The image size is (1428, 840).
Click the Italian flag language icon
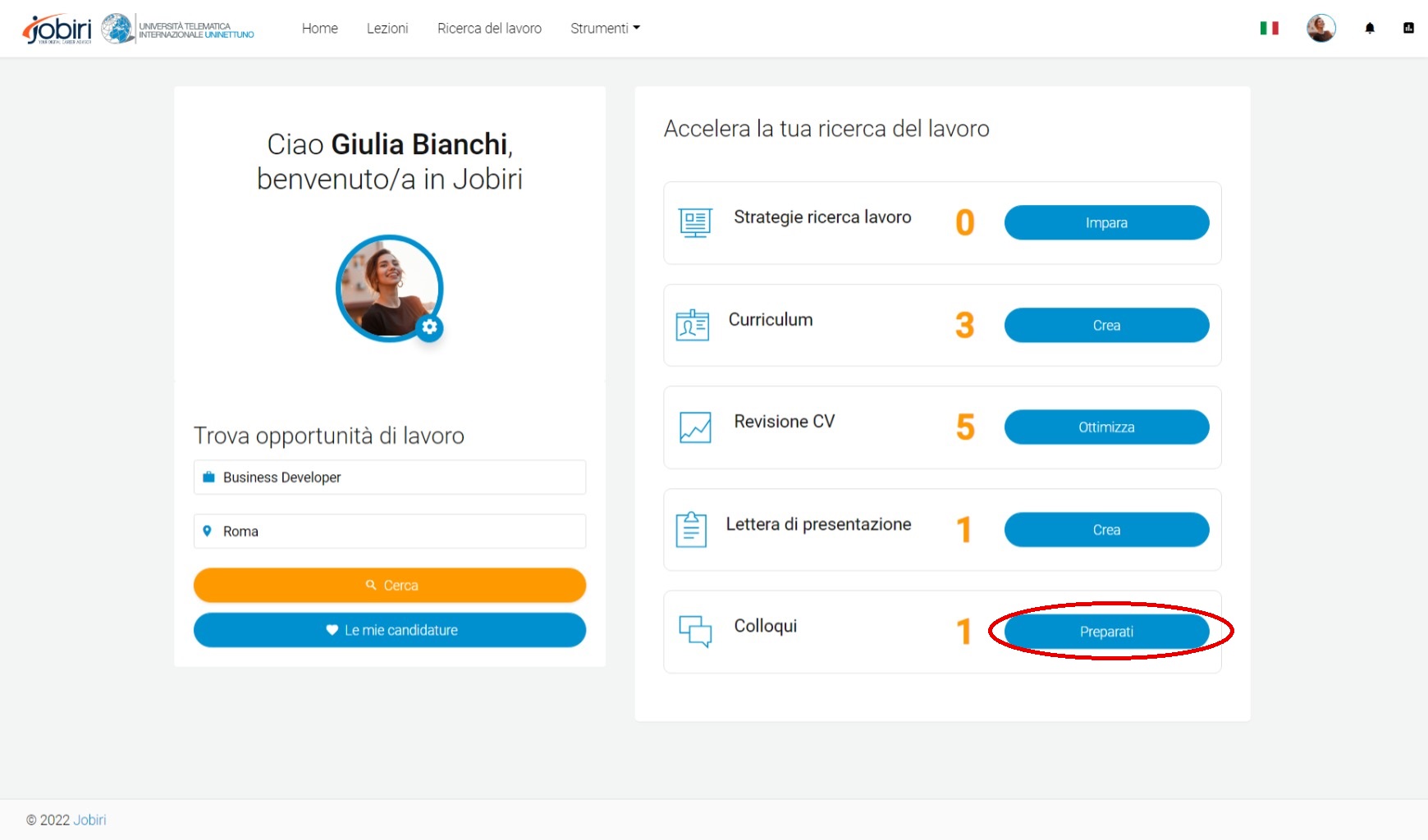coord(1269,29)
